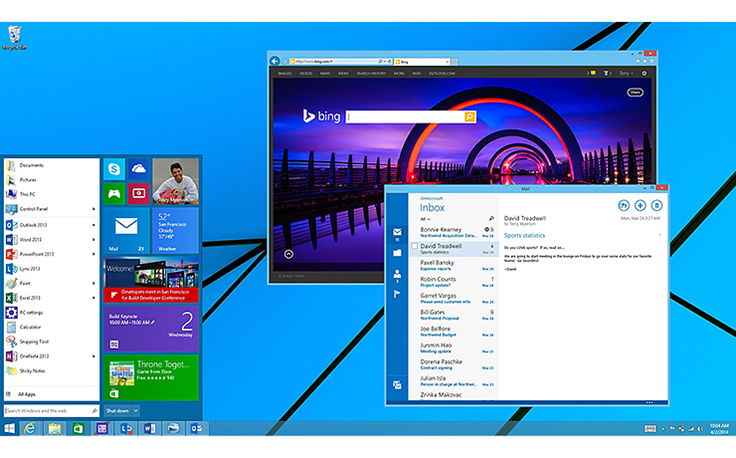Click inside the Bing search box
The height and width of the screenshot is (458, 736).
coord(405,117)
